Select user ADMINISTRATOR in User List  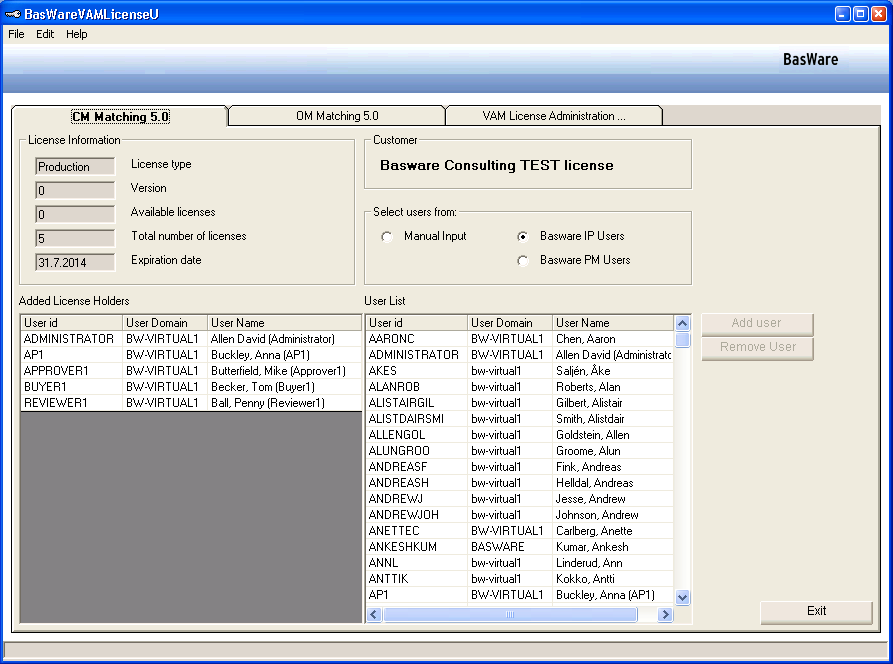[x=519, y=355]
